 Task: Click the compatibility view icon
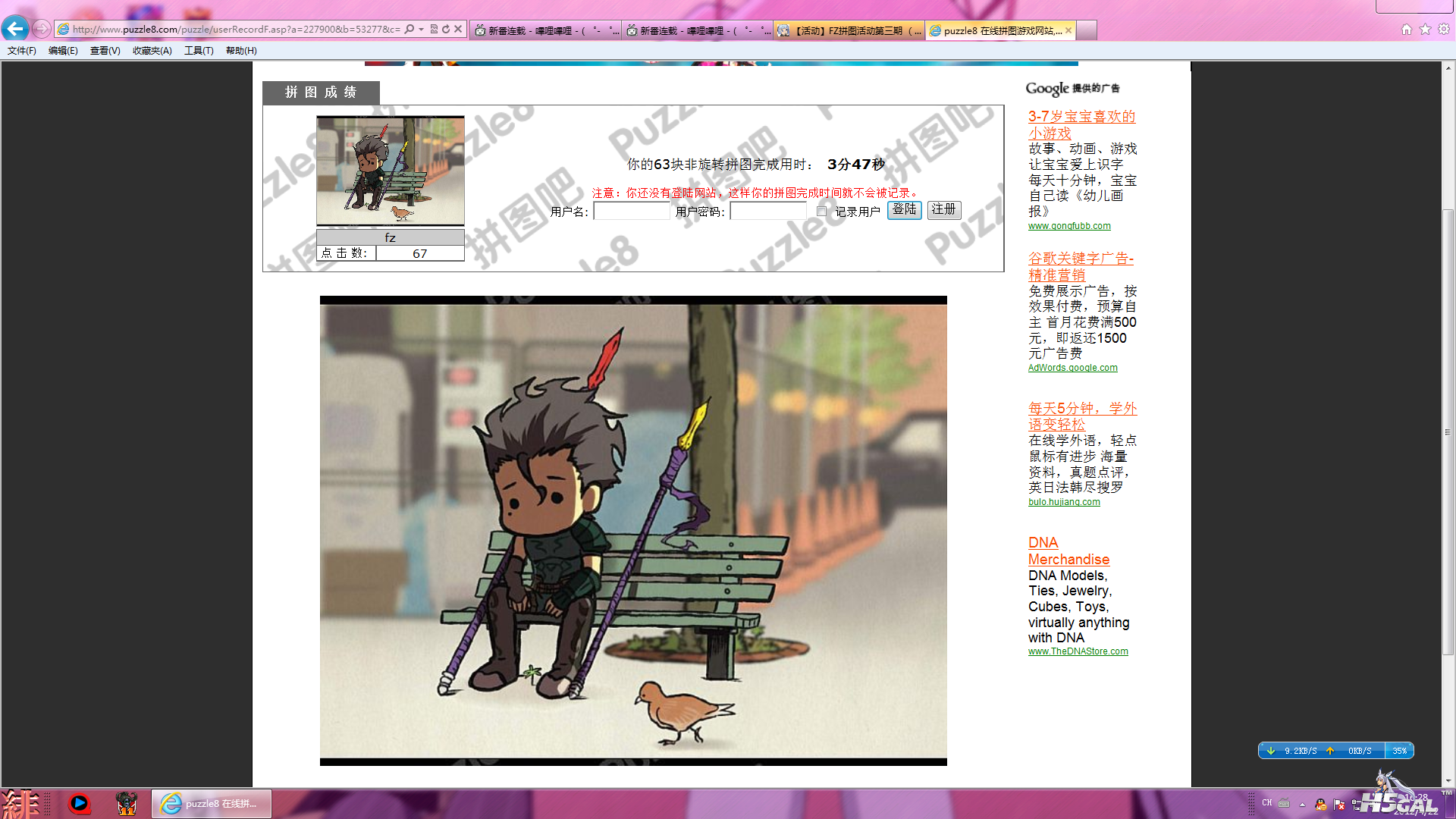(x=434, y=29)
